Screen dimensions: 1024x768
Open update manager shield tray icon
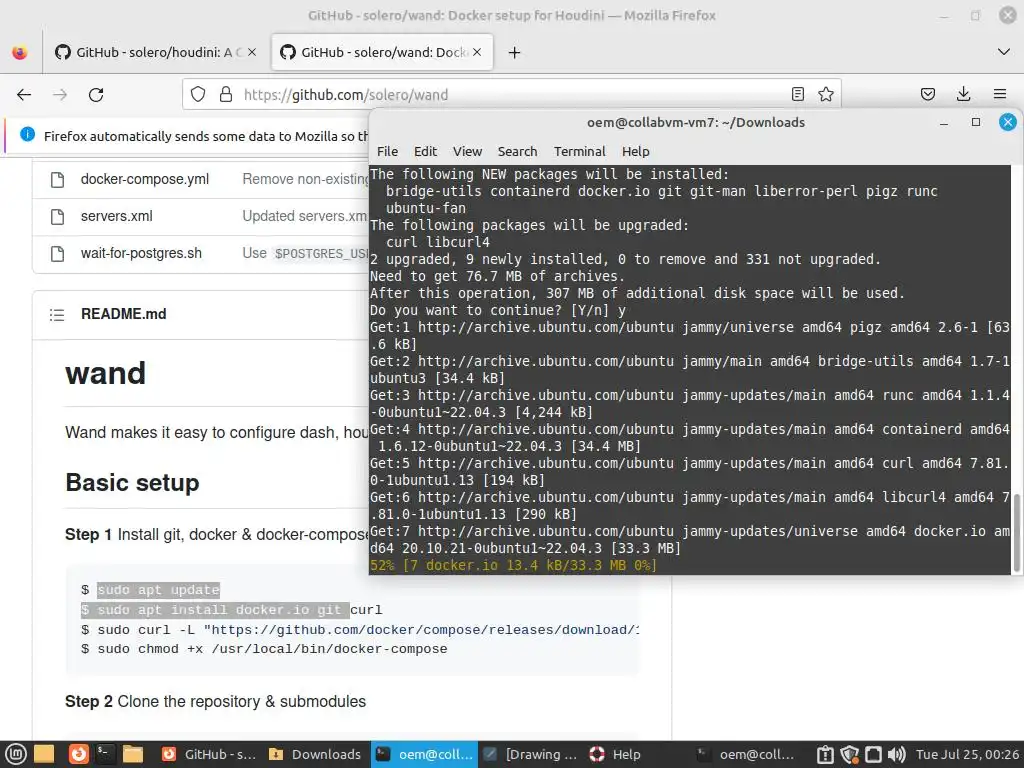[x=850, y=754]
